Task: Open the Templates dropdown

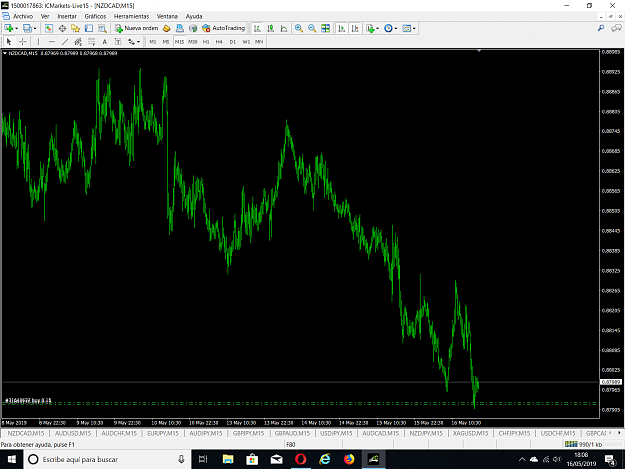Action: (409, 28)
